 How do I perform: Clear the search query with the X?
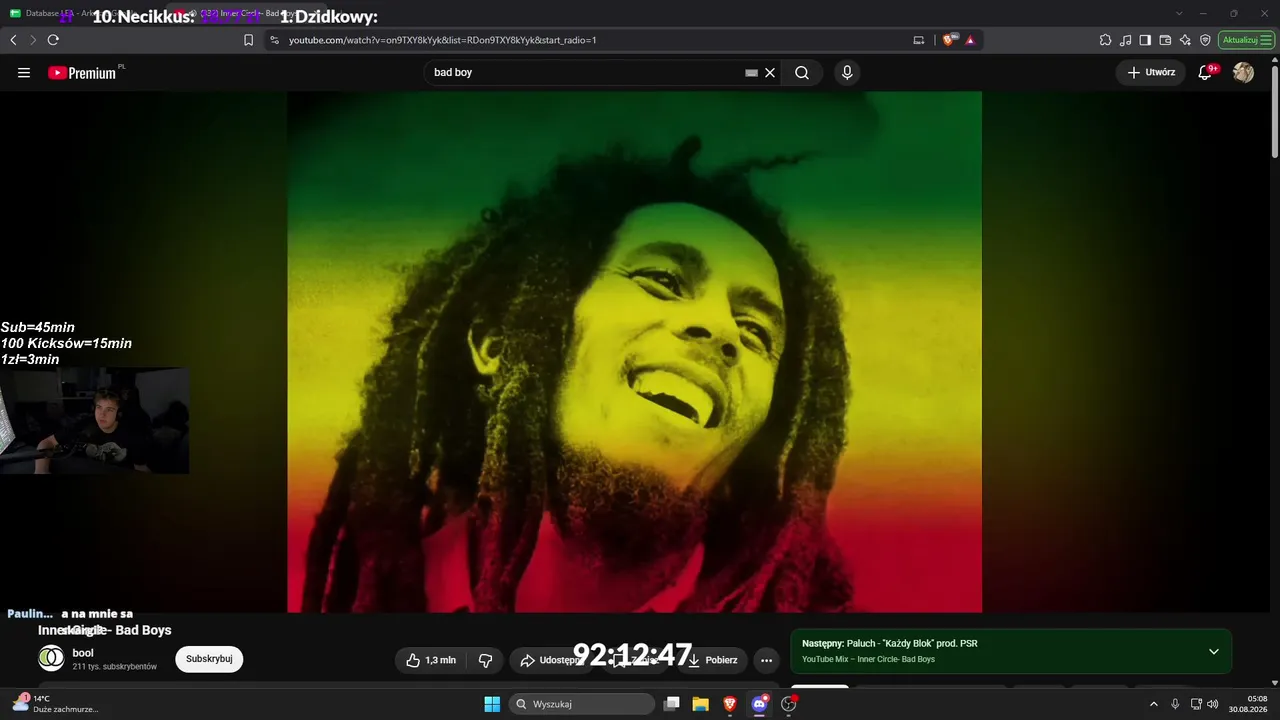pos(770,72)
